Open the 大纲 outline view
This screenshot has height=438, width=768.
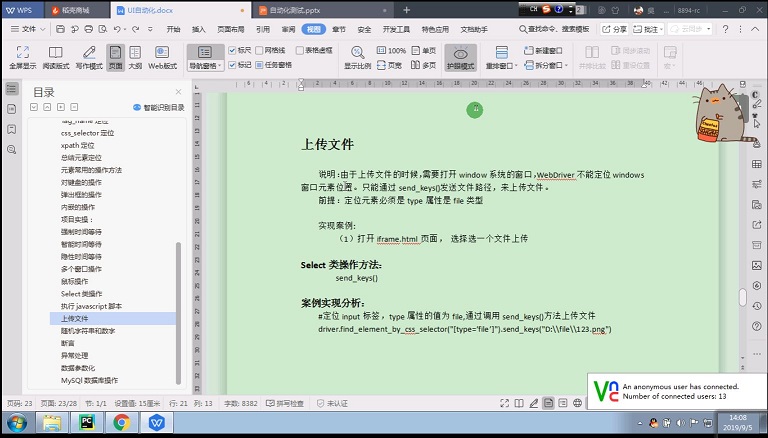tap(135, 57)
